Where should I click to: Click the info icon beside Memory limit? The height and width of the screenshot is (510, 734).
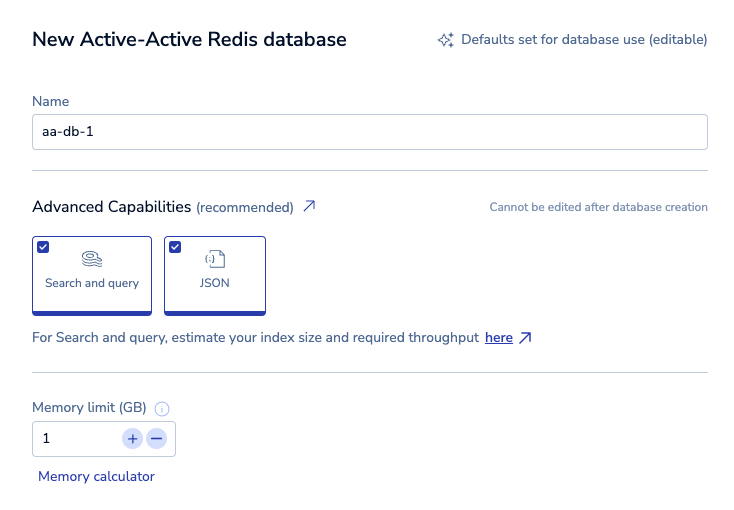coord(162,408)
